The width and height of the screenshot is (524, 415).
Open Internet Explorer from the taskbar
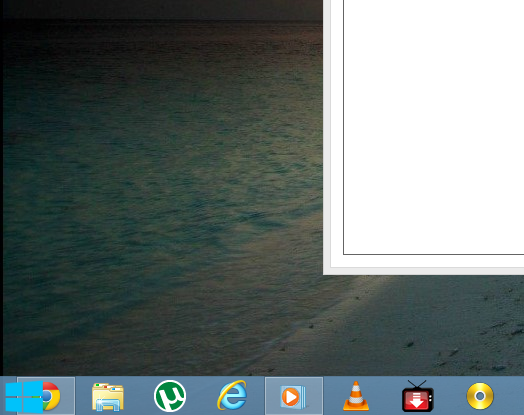232,395
